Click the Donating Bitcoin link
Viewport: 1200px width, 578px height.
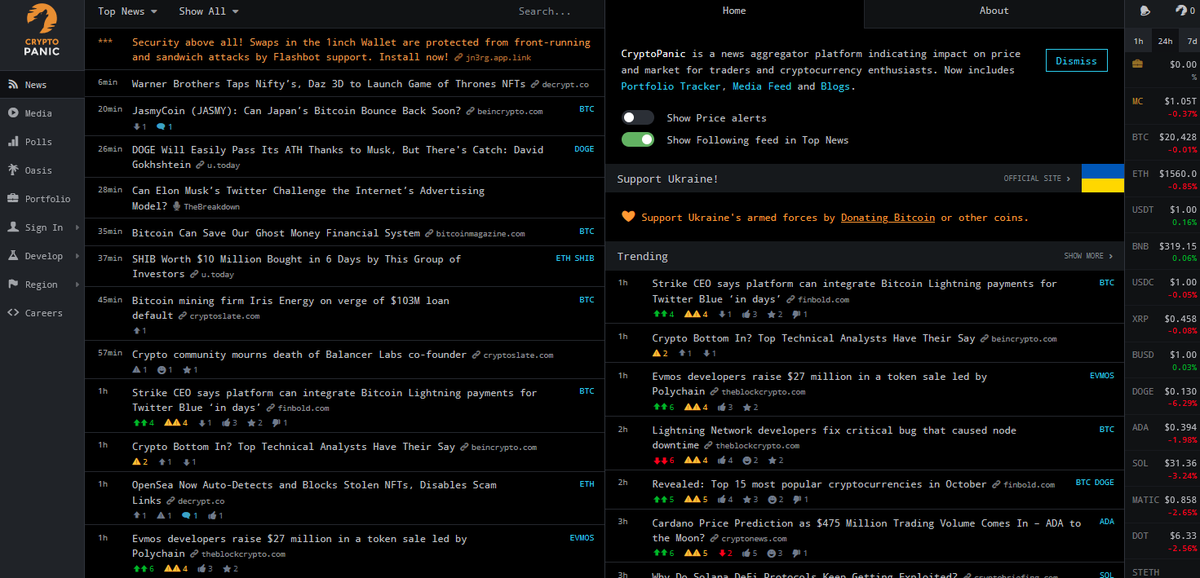pyautogui.click(x=888, y=217)
